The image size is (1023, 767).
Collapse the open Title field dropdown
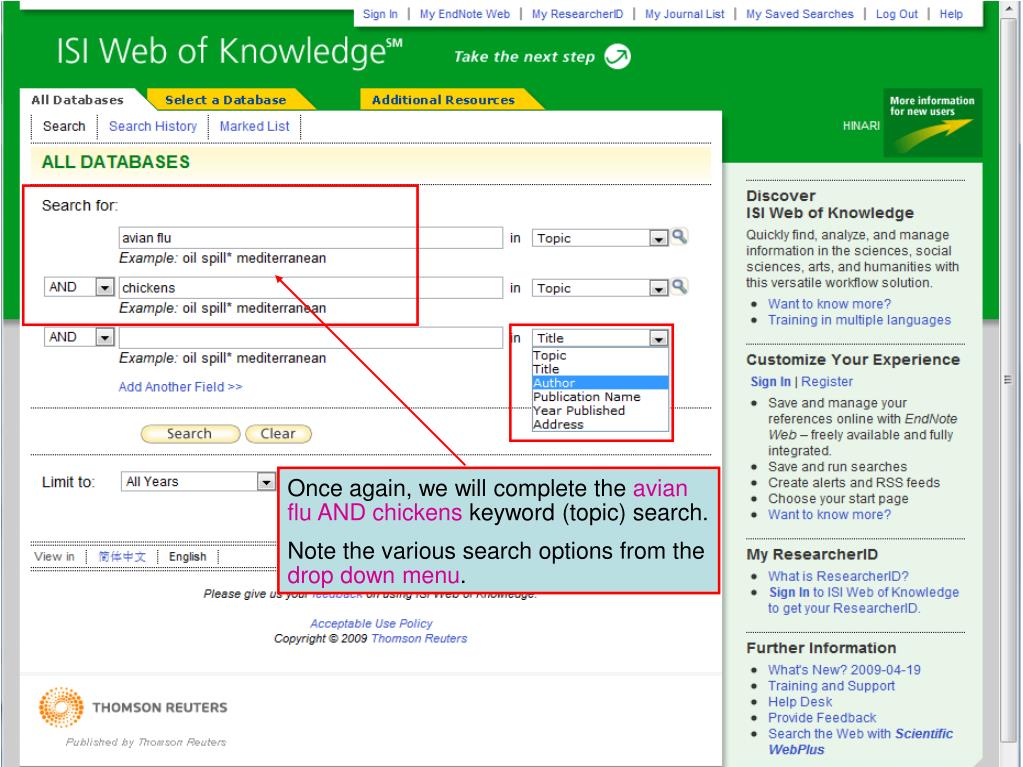pyautogui.click(x=658, y=338)
